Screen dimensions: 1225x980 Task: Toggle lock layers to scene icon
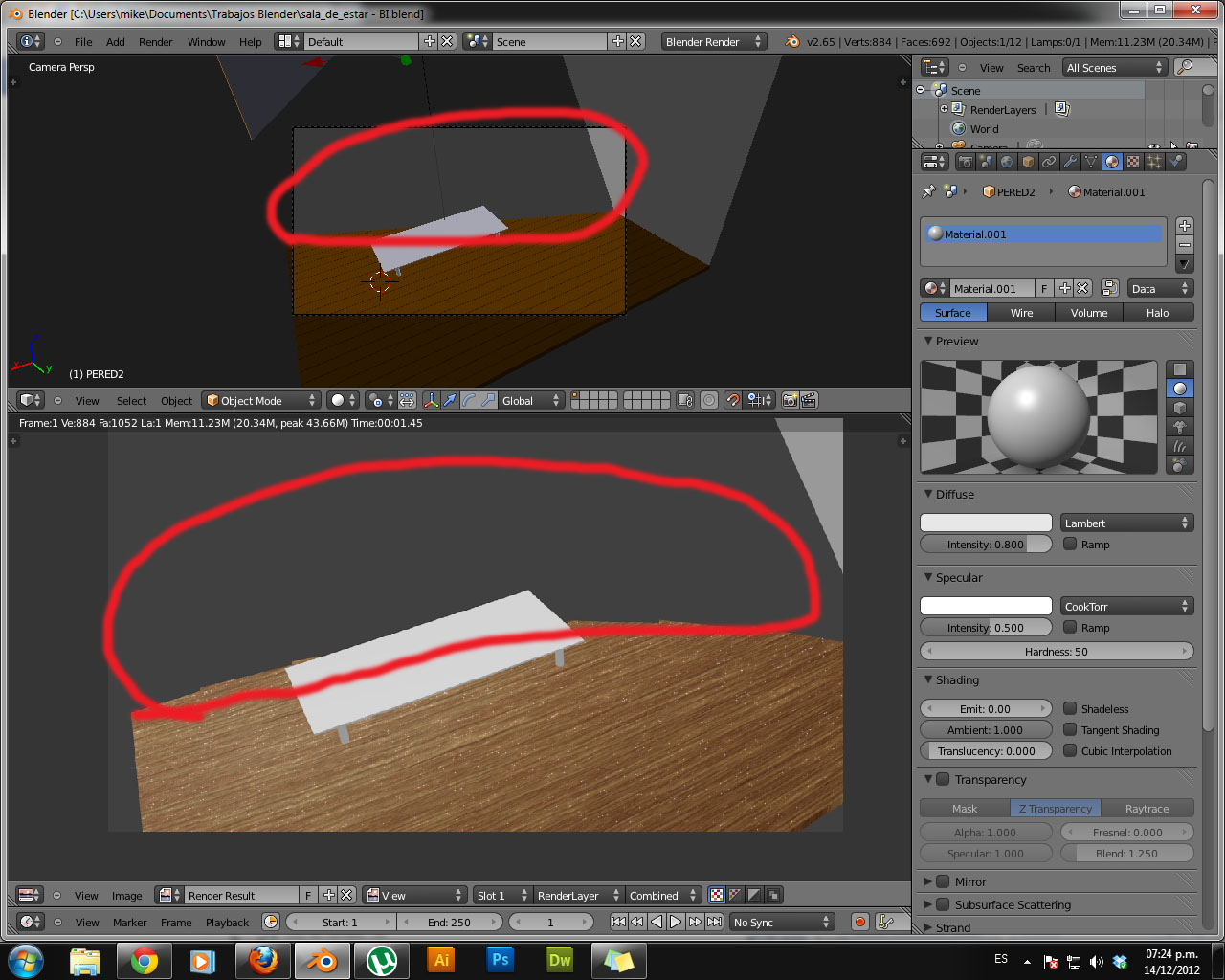pos(684,400)
